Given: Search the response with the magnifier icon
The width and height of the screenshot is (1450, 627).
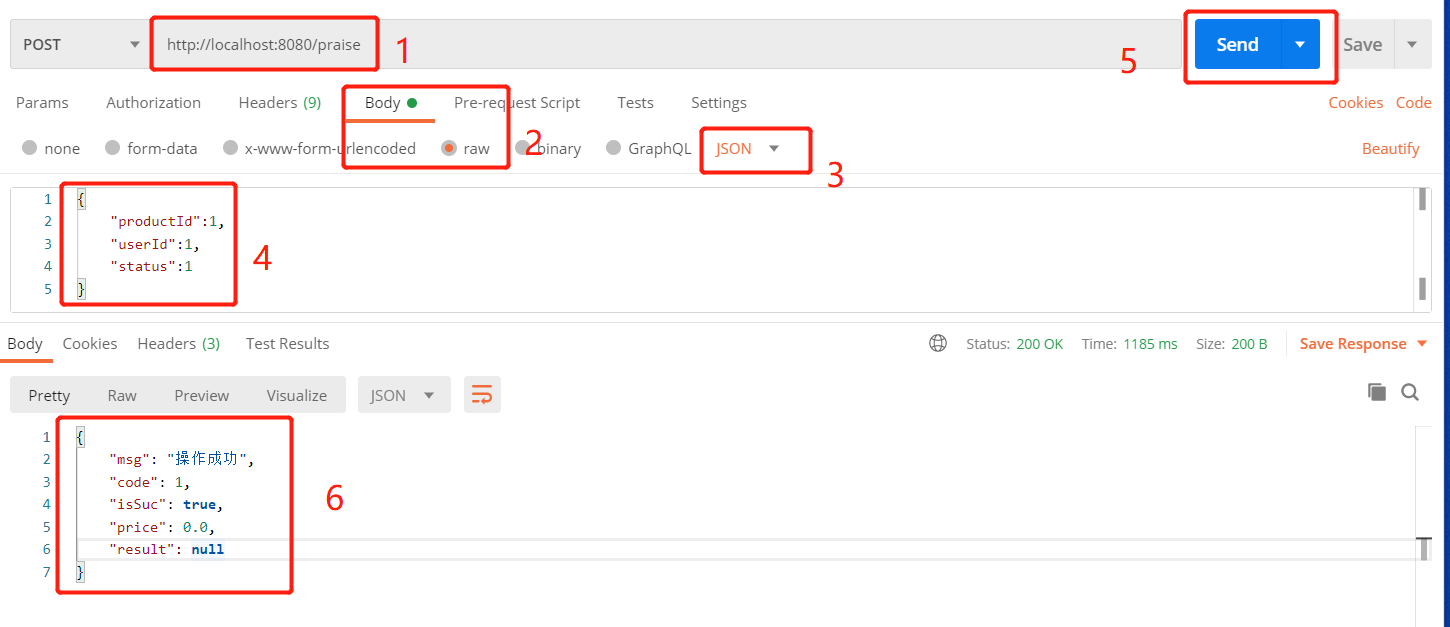Looking at the screenshot, I should (1410, 392).
